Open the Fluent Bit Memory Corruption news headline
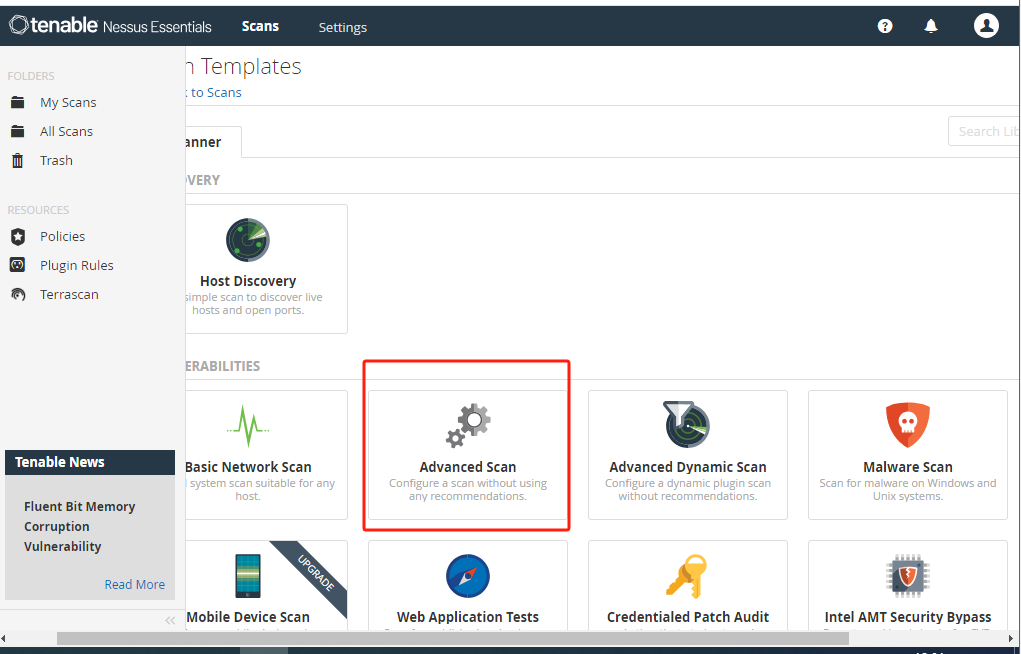Screen dimensions: 1021x654 point(79,526)
